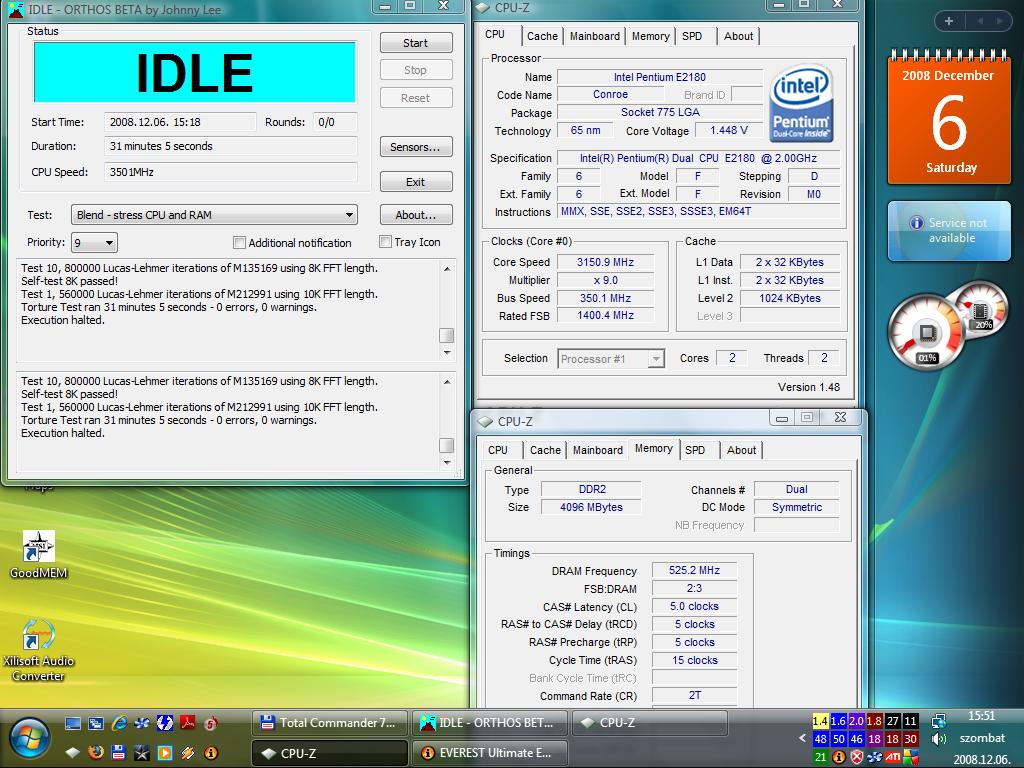The image size is (1024, 768).
Task: Open the Memory tab in top CPU-Z window
Action: 650,37
